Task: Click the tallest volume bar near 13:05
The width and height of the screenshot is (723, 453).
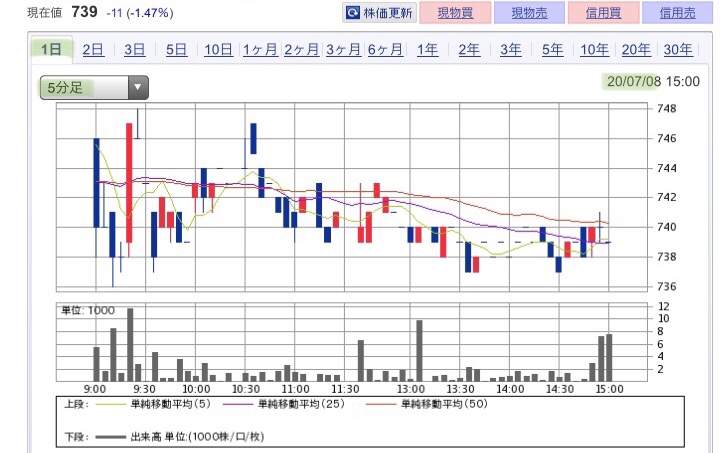Action: (x=419, y=350)
